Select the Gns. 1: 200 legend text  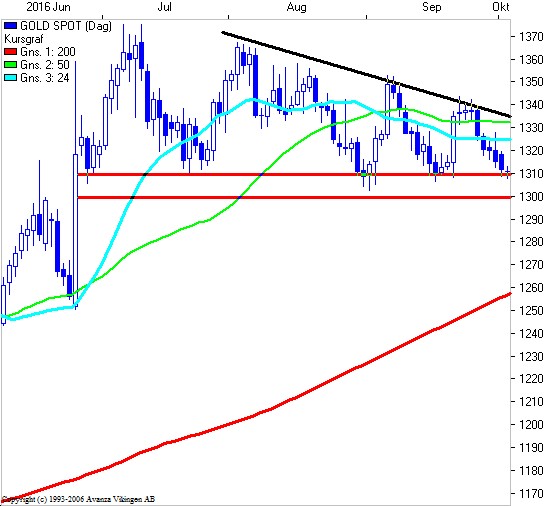[48, 52]
